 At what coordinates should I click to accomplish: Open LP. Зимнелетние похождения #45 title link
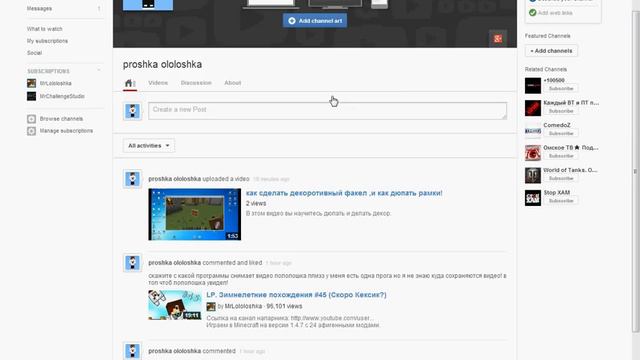point(296,295)
